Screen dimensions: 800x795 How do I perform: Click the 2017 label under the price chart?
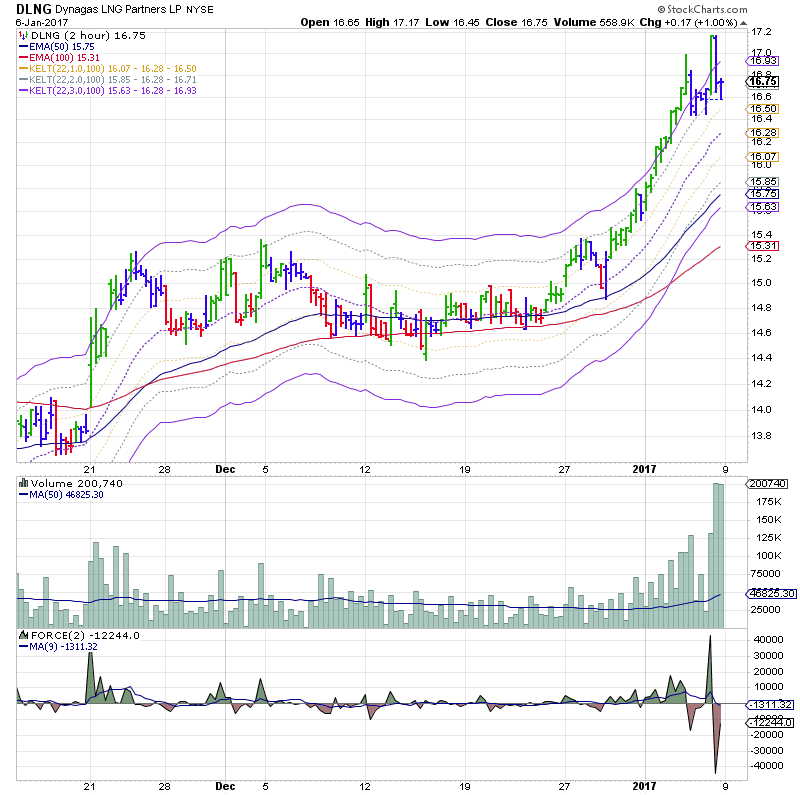(644, 469)
